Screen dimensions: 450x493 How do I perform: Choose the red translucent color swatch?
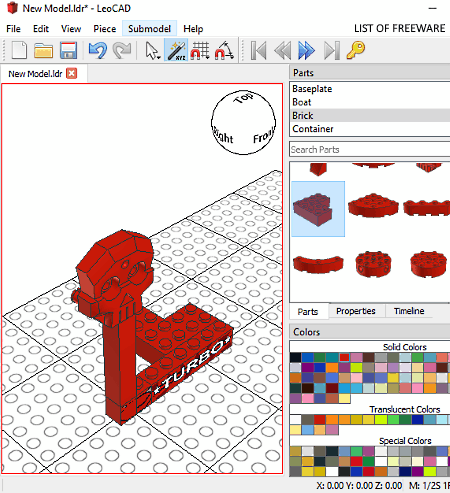point(320,420)
